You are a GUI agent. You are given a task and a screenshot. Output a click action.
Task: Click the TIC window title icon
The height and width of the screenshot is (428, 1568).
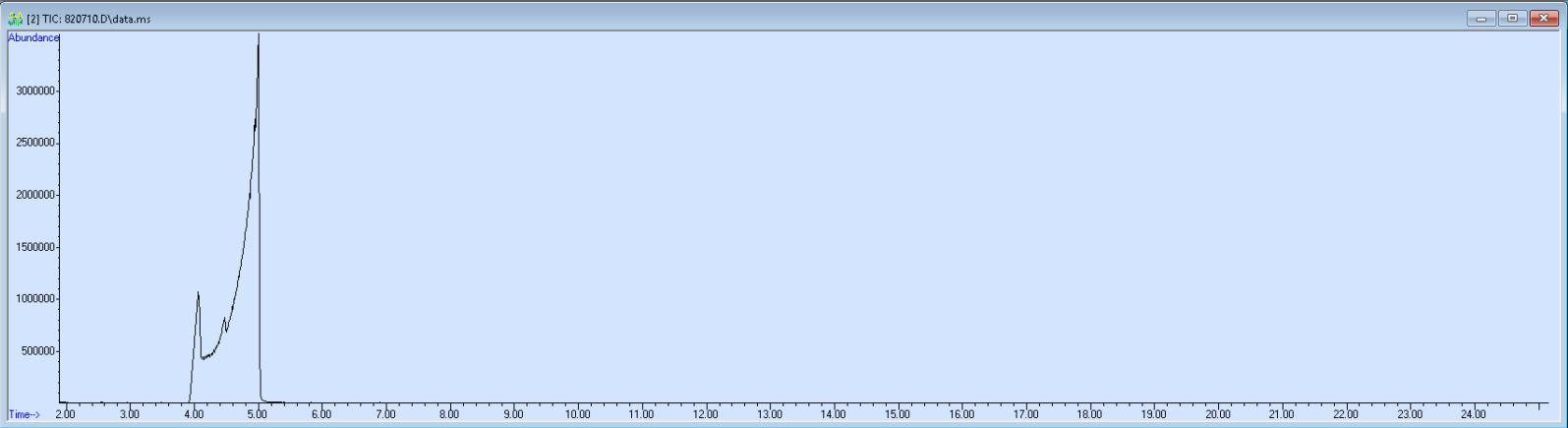tap(15, 19)
